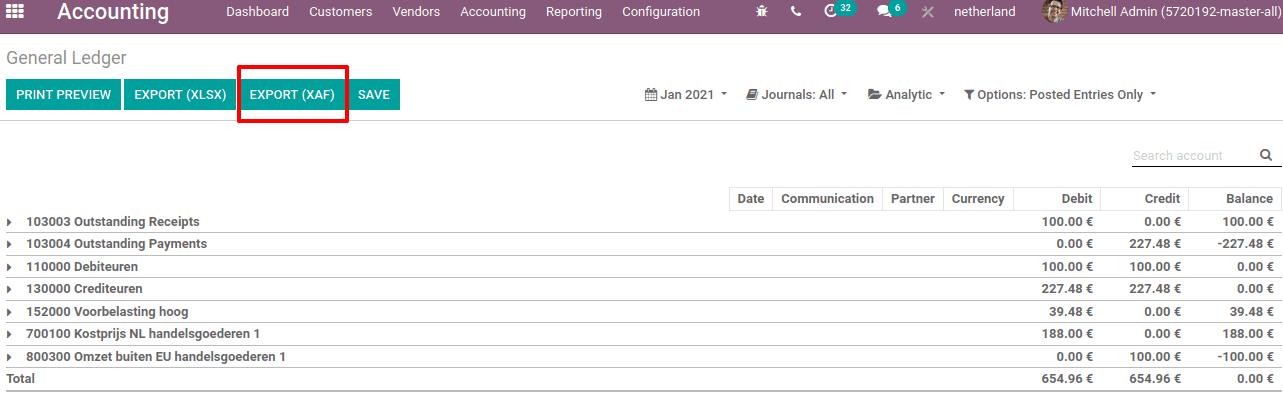Click the search magnifier icon
Viewport: 1283px width, 395px height.
click(1265, 155)
